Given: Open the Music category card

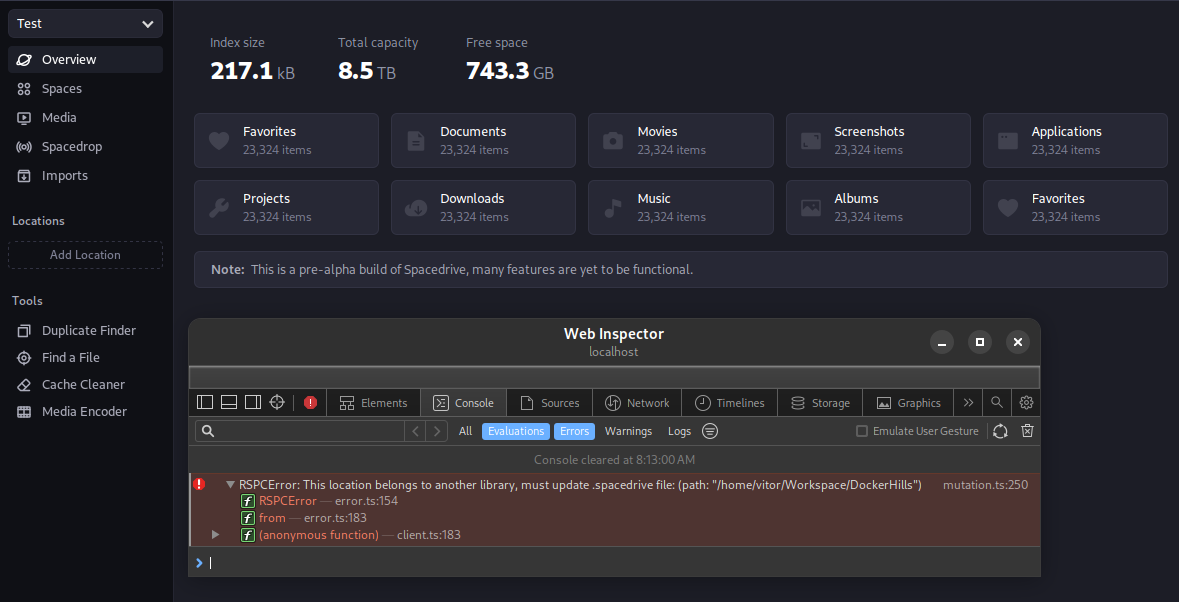Looking at the screenshot, I should [680, 207].
